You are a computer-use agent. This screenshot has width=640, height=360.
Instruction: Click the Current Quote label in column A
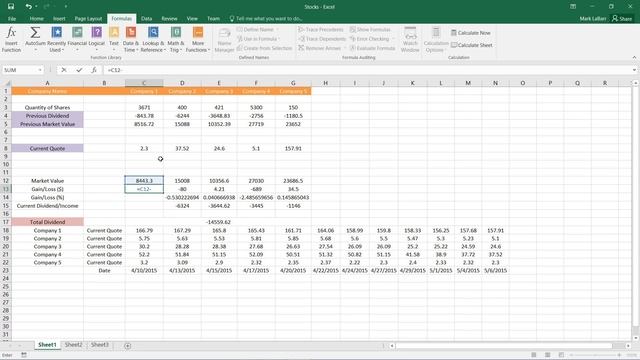[x=47, y=149]
